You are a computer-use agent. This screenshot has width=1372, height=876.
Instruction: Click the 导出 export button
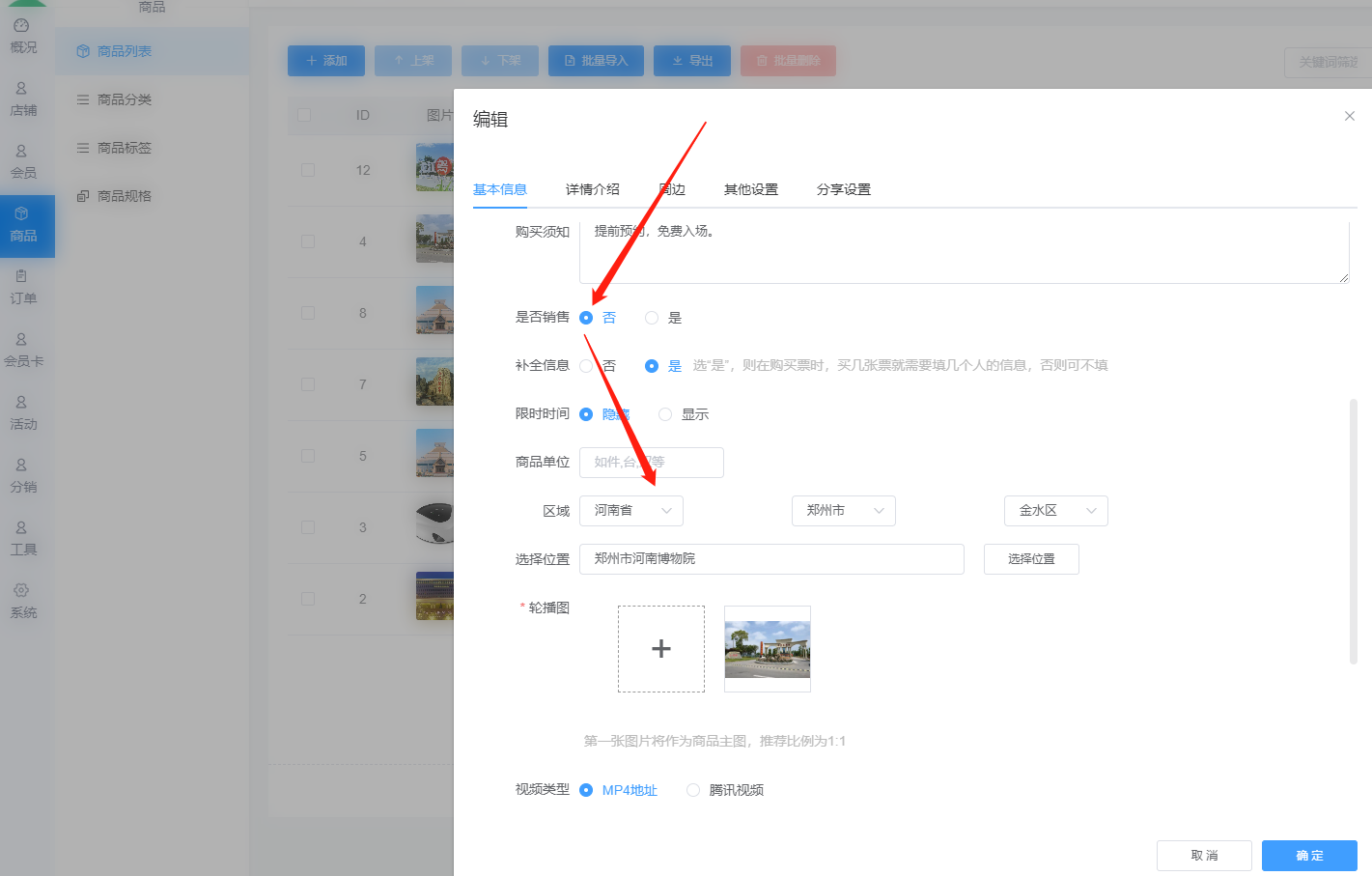coord(692,61)
